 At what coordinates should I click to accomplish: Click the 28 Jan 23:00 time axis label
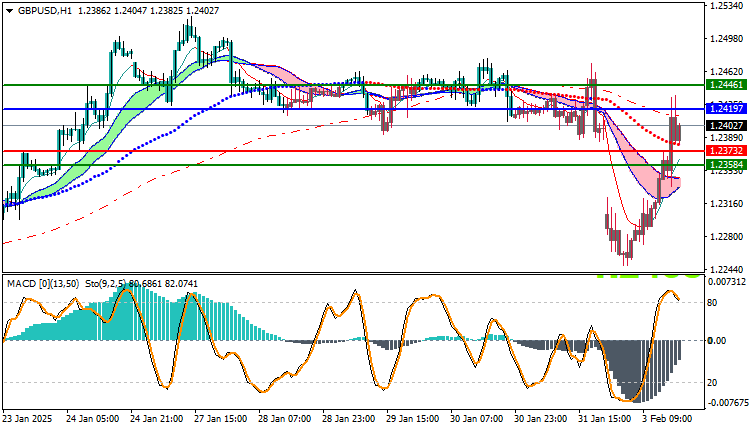[349, 419]
